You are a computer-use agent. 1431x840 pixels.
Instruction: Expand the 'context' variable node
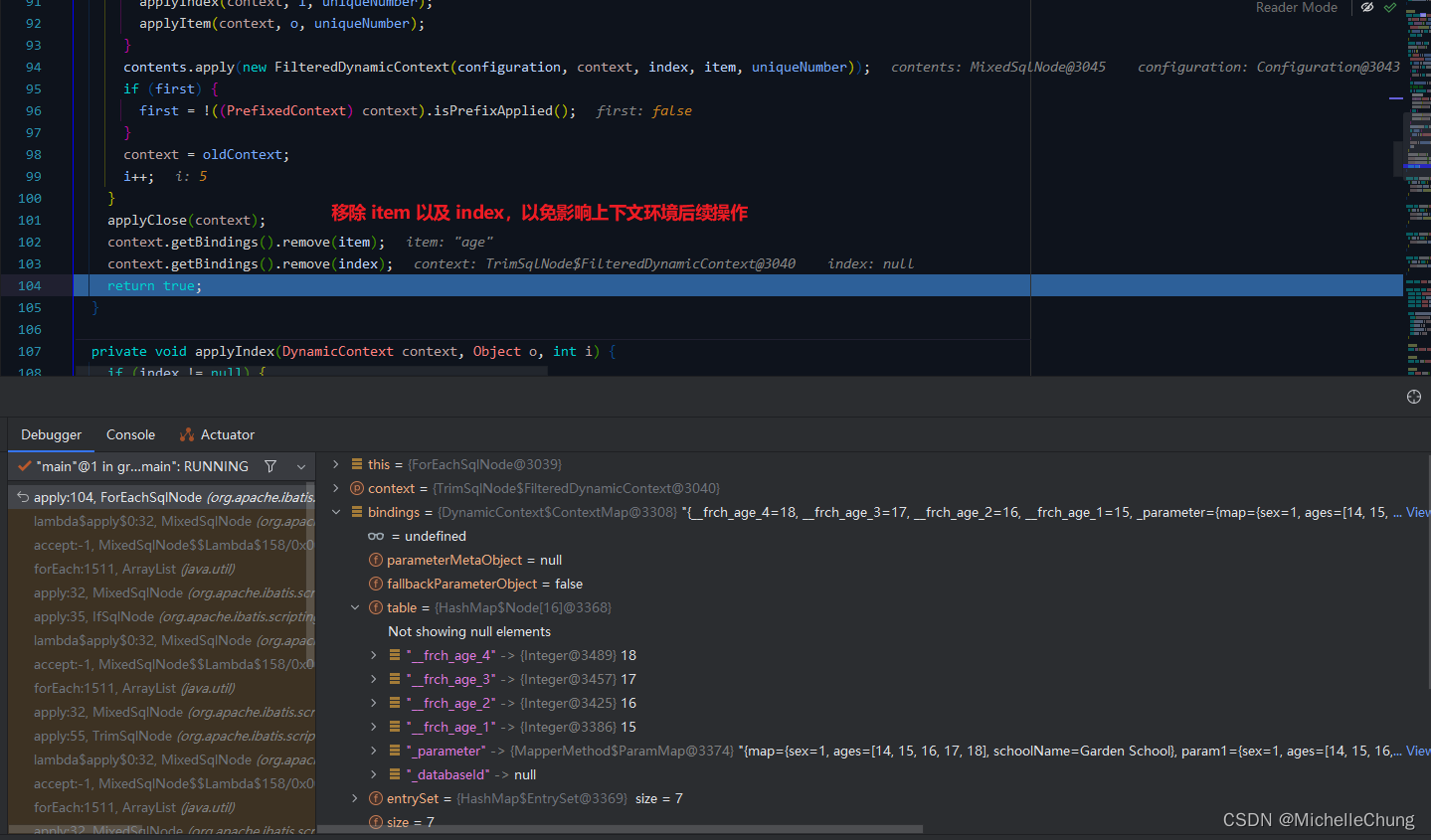pyautogui.click(x=335, y=488)
